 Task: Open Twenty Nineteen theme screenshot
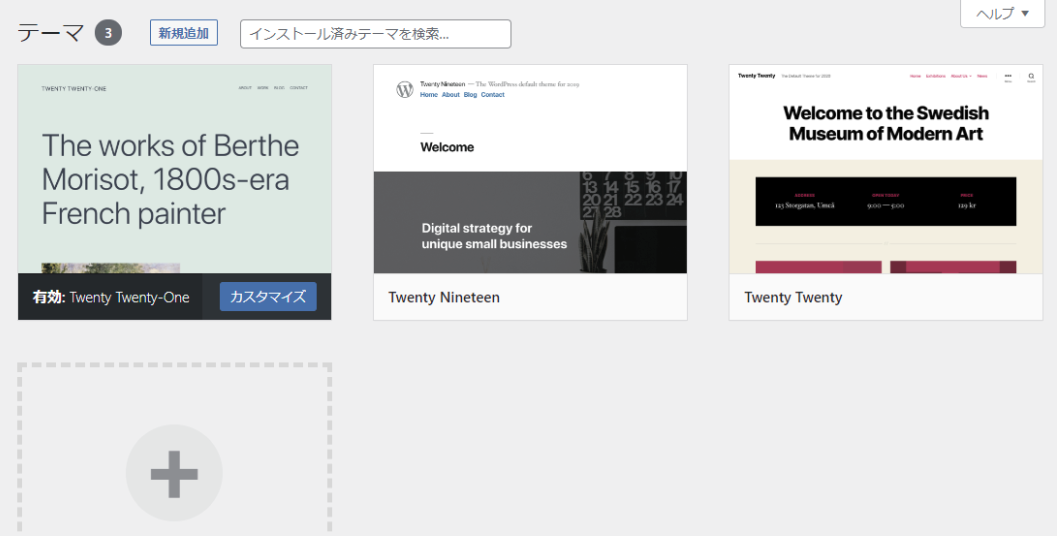pos(530,169)
